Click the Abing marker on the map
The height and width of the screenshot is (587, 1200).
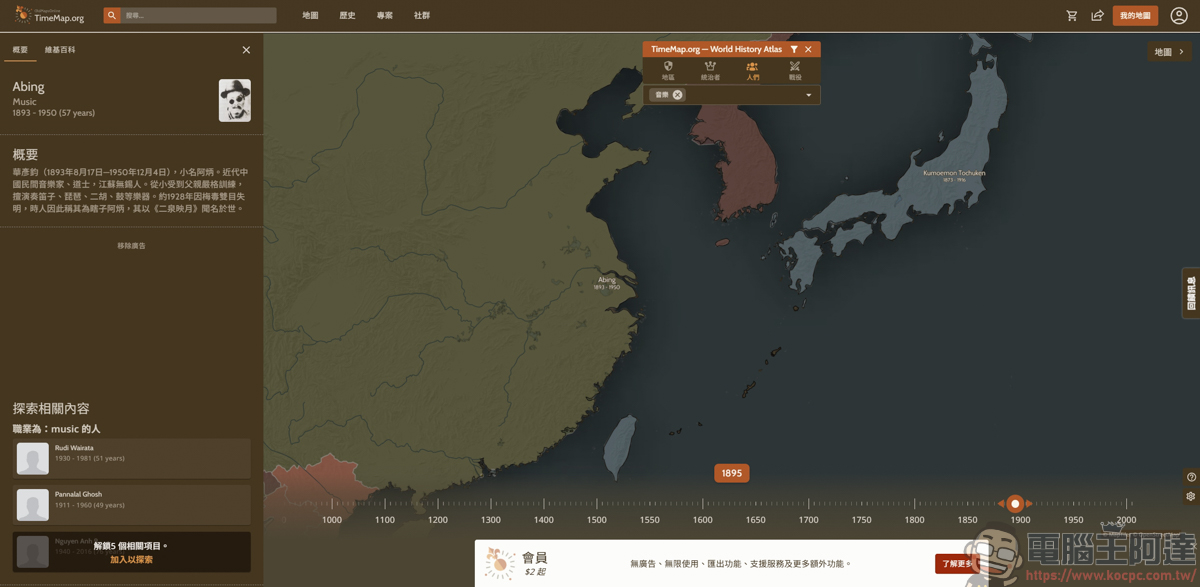pyautogui.click(x=606, y=283)
